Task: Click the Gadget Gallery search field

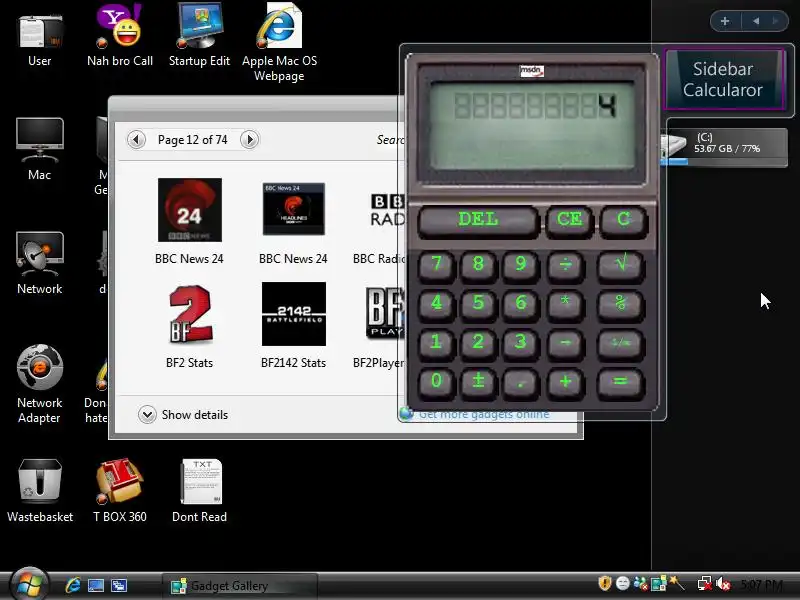Action: pyautogui.click(x=390, y=140)
